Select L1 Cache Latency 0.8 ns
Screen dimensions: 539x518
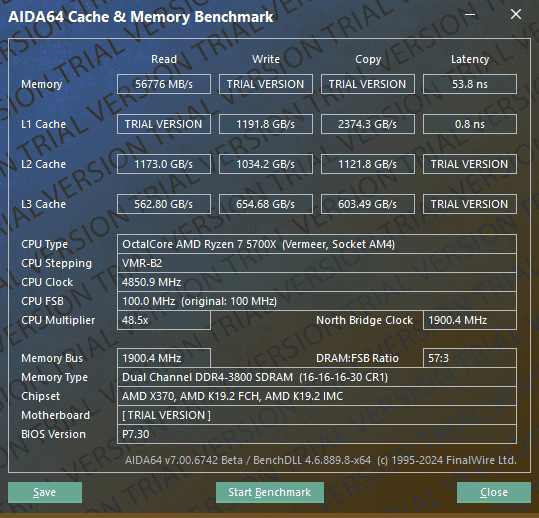[470, 124]
